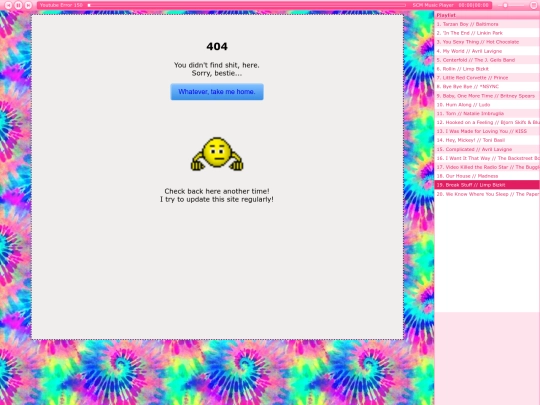
Task: Play I Want It That Way track
Action: (487, 158)
